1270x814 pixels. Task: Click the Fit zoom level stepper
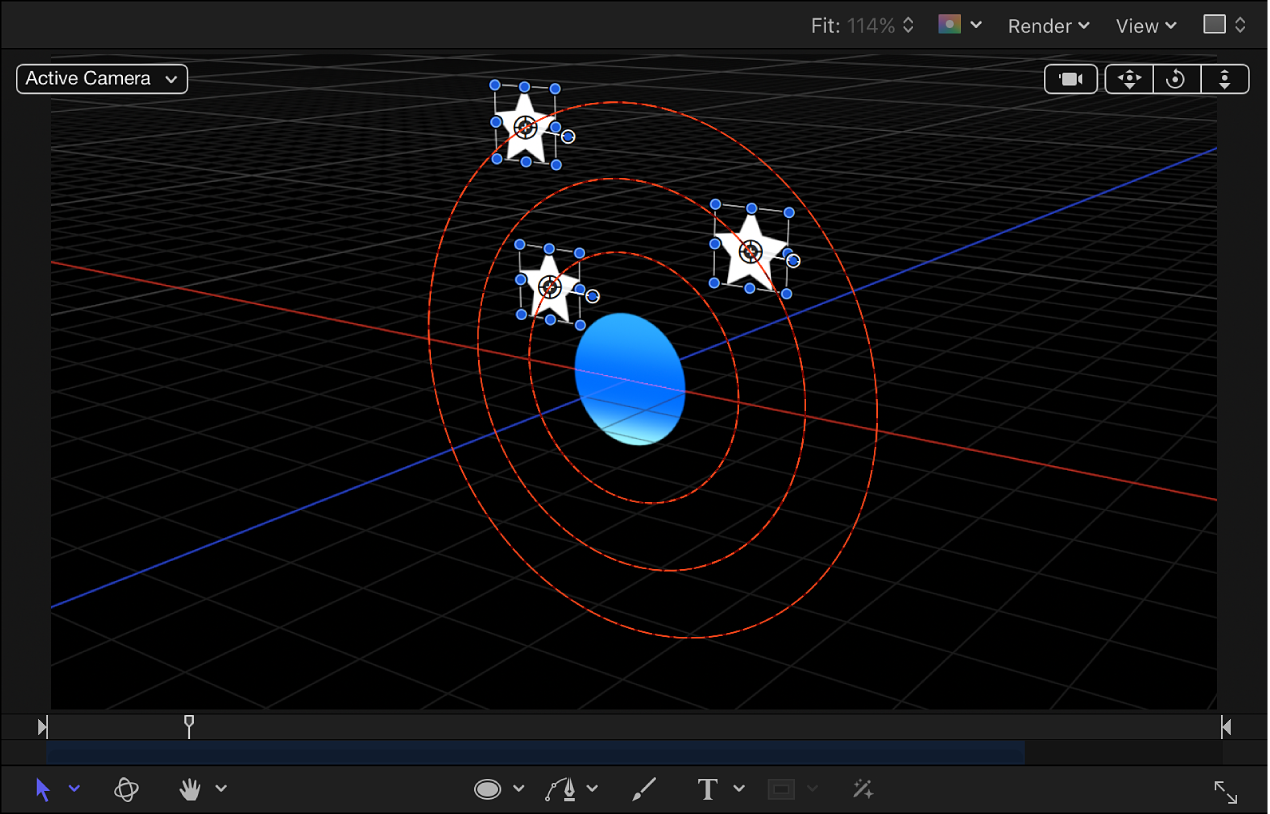907,25
